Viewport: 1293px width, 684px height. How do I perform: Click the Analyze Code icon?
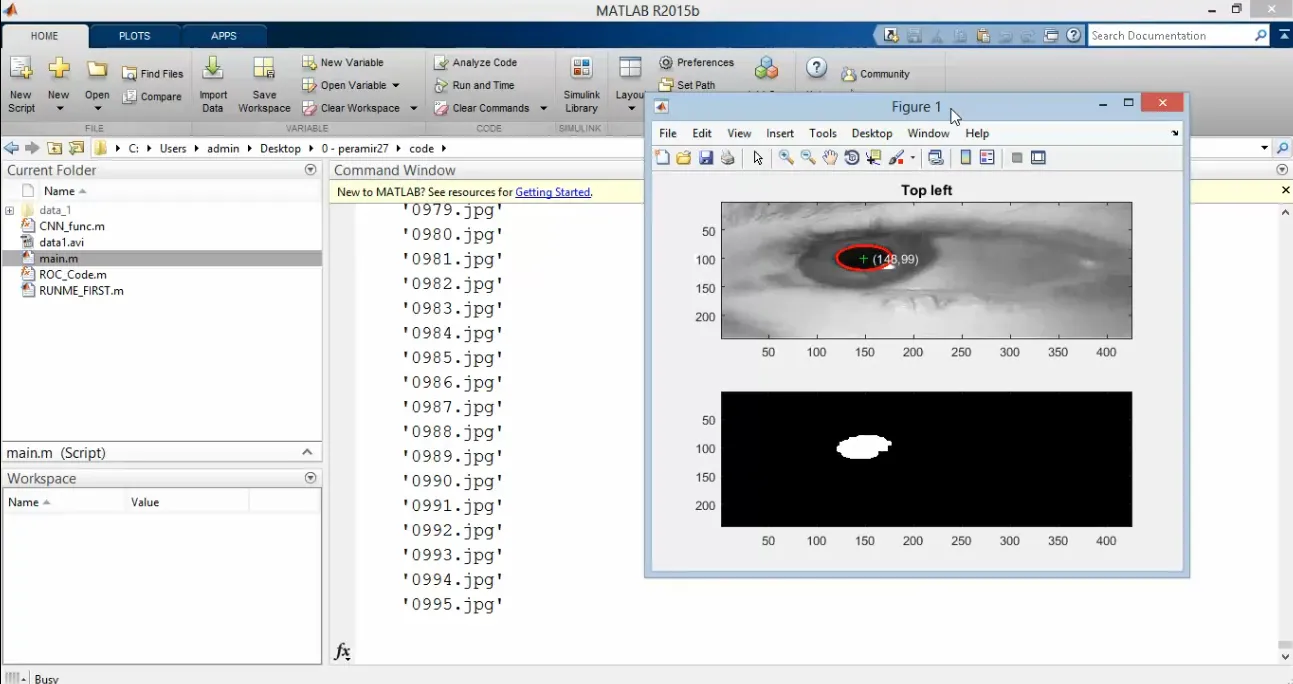pos(441,62)
